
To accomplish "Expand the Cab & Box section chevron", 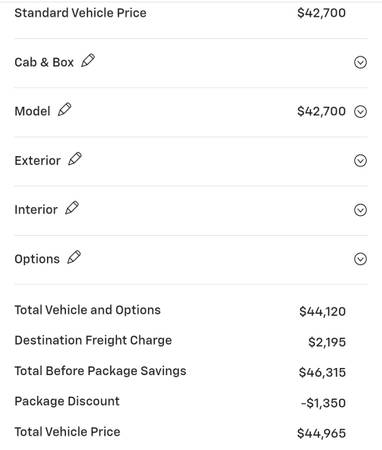I will pos(360,62).
